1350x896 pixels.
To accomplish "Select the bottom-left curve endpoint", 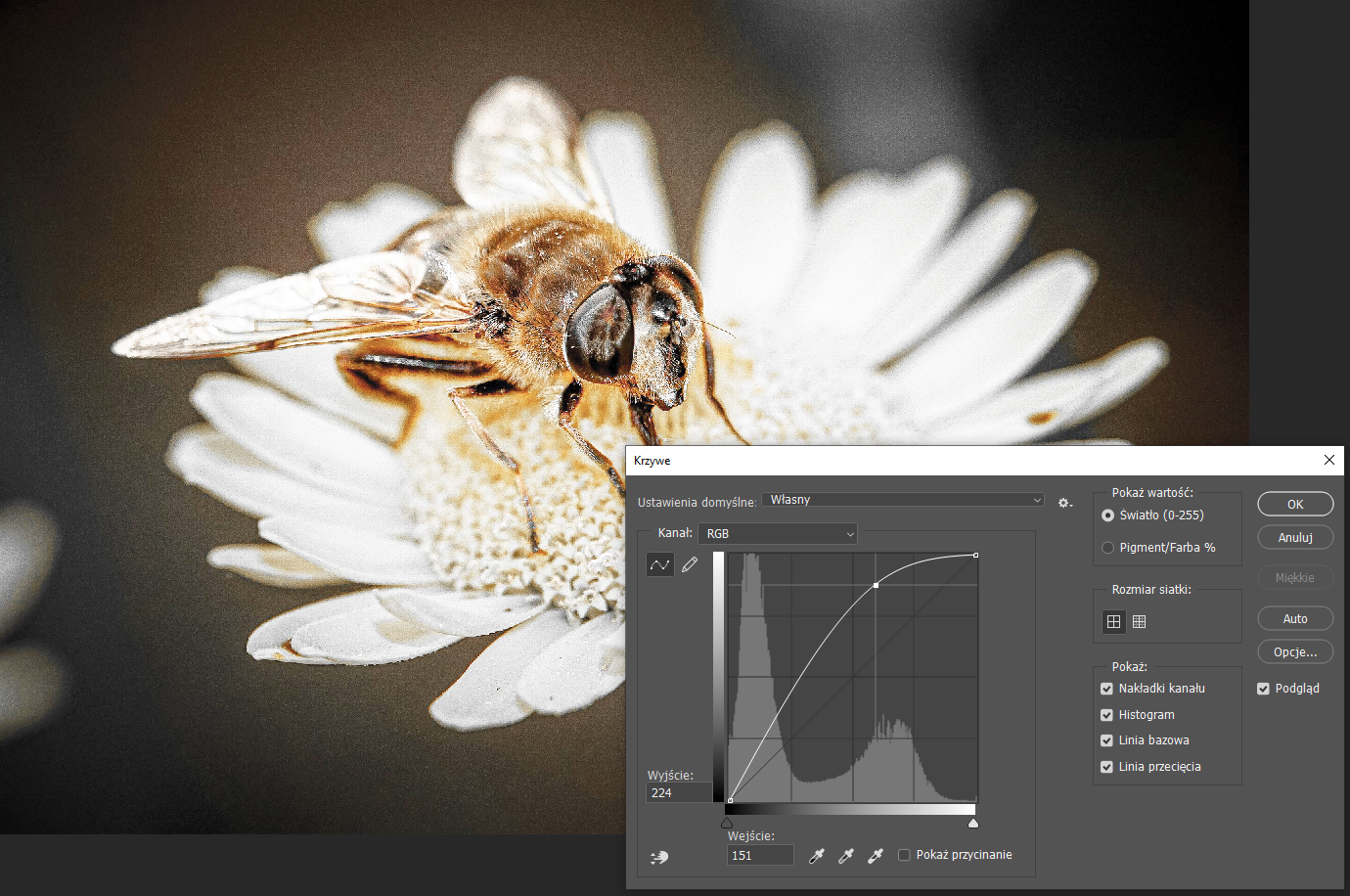I will (x=730, y=800).
